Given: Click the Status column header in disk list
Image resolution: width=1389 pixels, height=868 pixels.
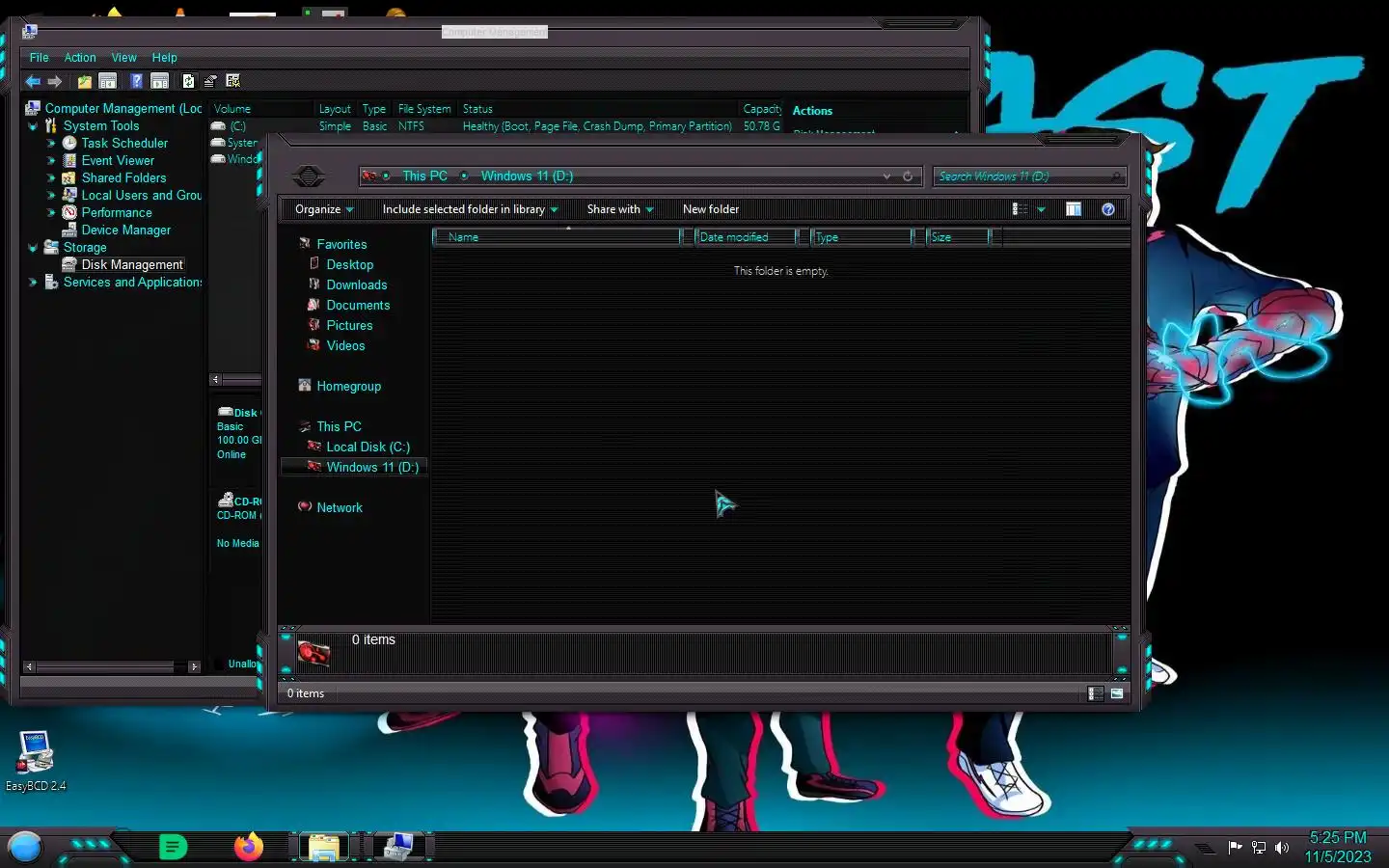Looking at the screenshot, I should tap(598, 109).
